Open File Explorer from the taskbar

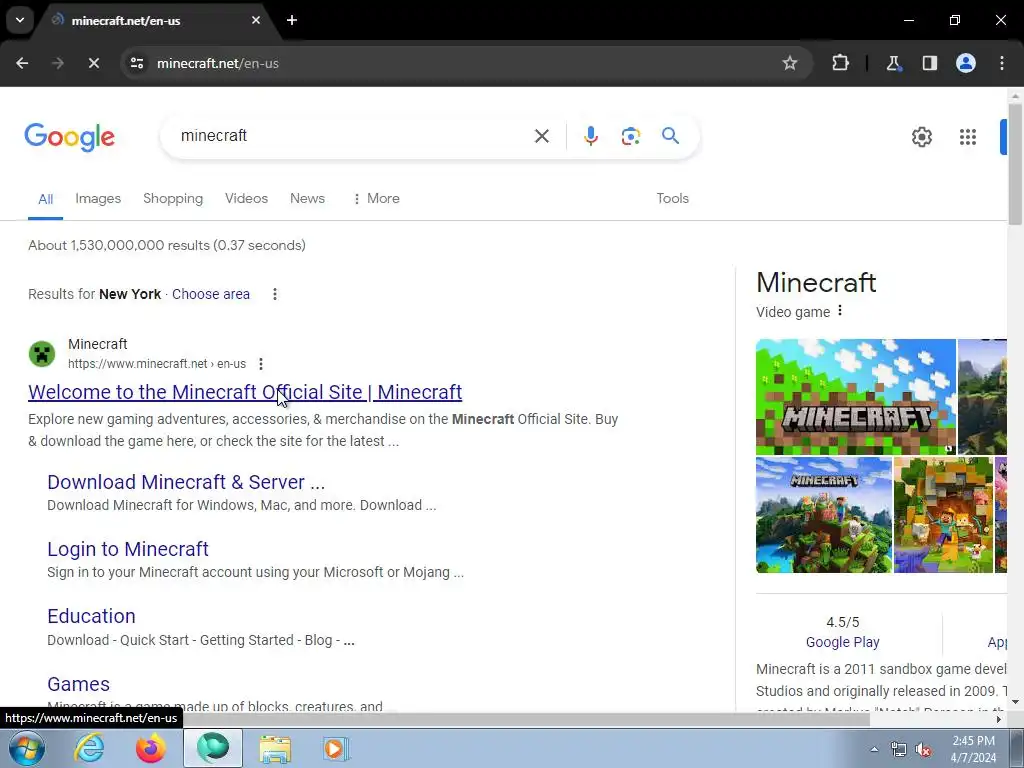coord(275,748)
